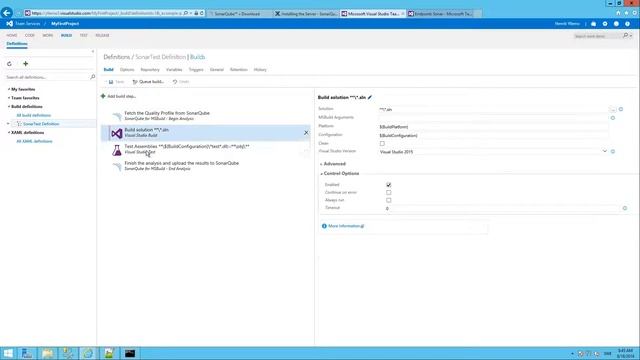Click the SonarQube End Analysis step icon
640x360 pixels.
[x=117, y=166]
